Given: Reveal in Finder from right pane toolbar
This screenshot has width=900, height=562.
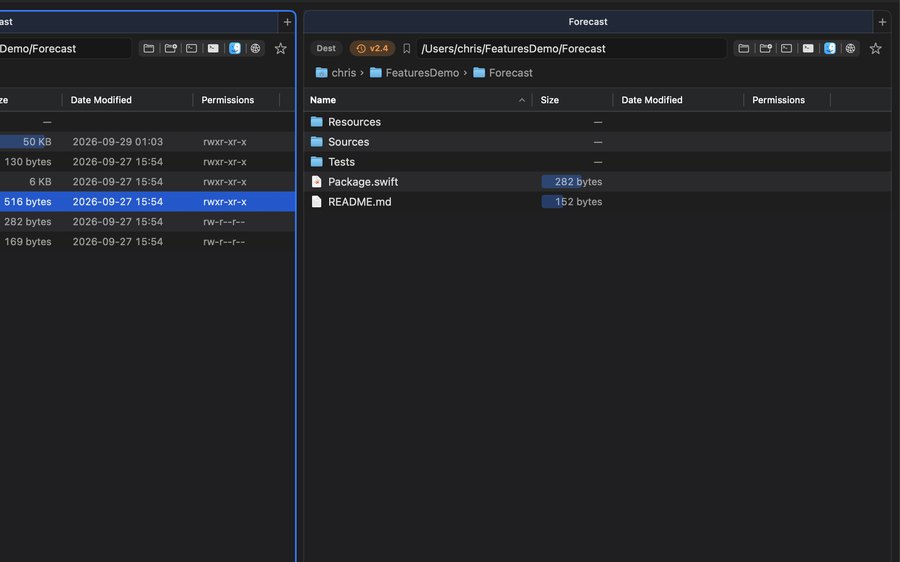Looking at the screenshot, I should [829, 48].
